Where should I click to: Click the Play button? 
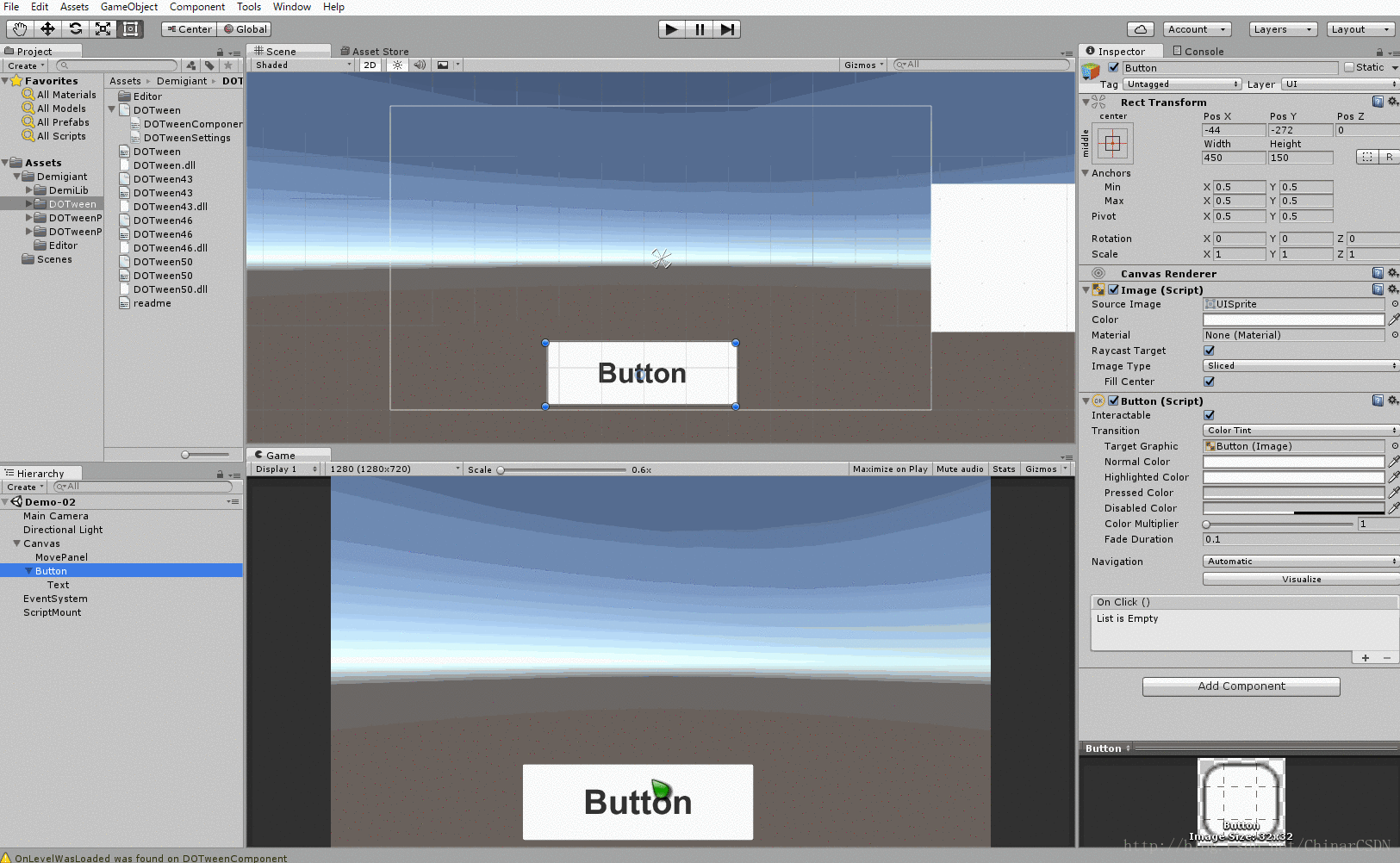pos(672,29)
